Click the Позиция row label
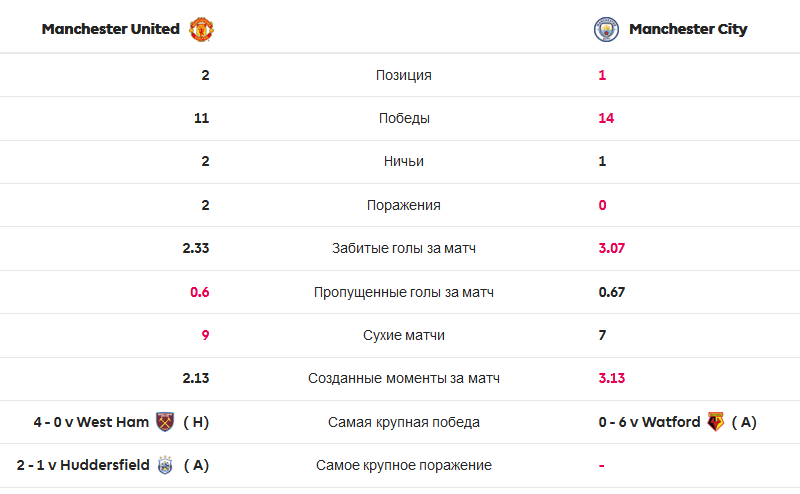This screenshot has height=494, width=800. click(x=404, y=75)
